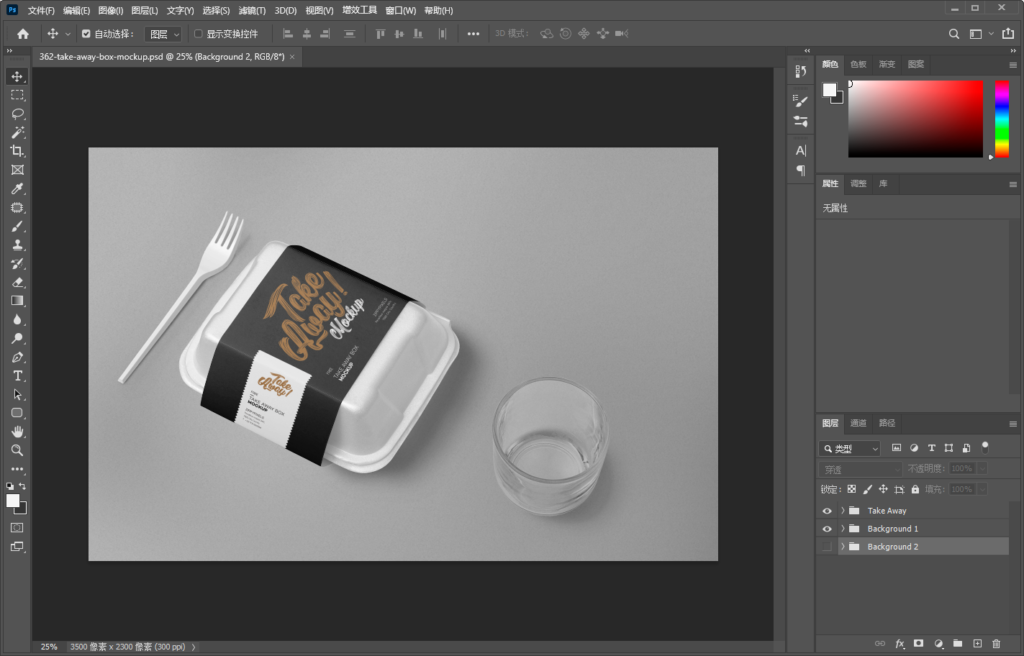Expand the Background 2 group
The image size is (1024, 656).
[x=842, y=547]
